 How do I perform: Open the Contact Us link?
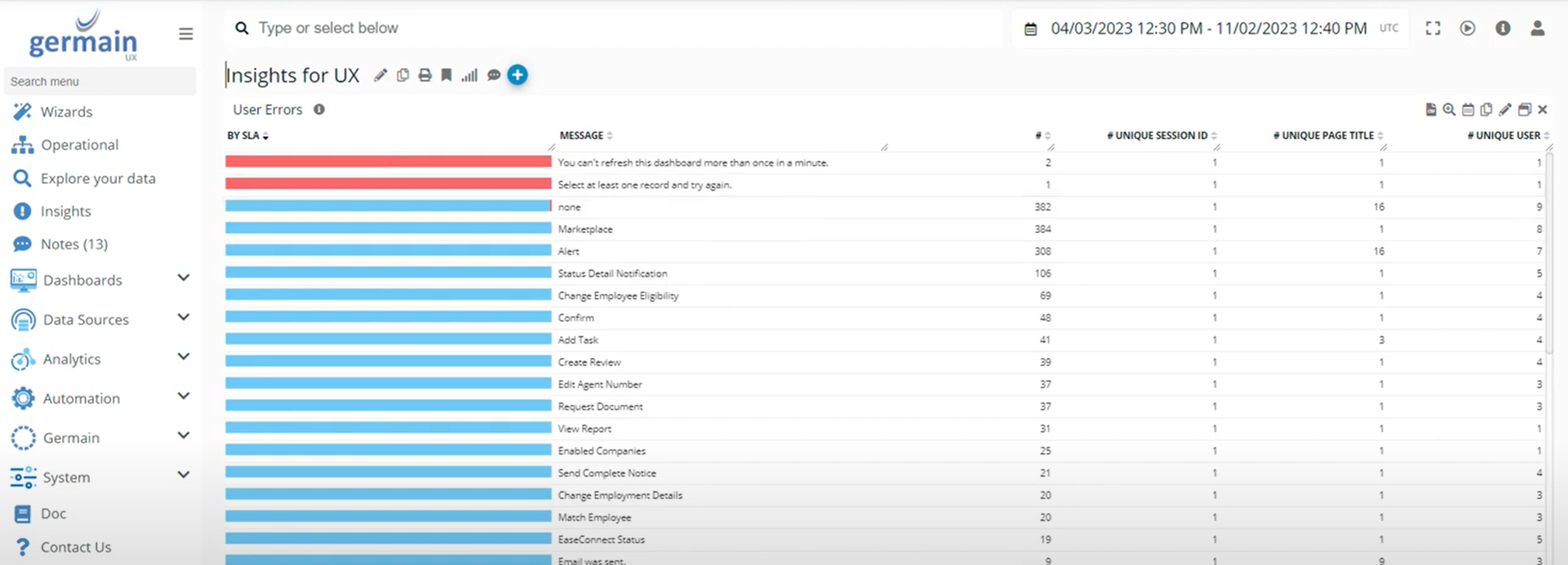75,547
